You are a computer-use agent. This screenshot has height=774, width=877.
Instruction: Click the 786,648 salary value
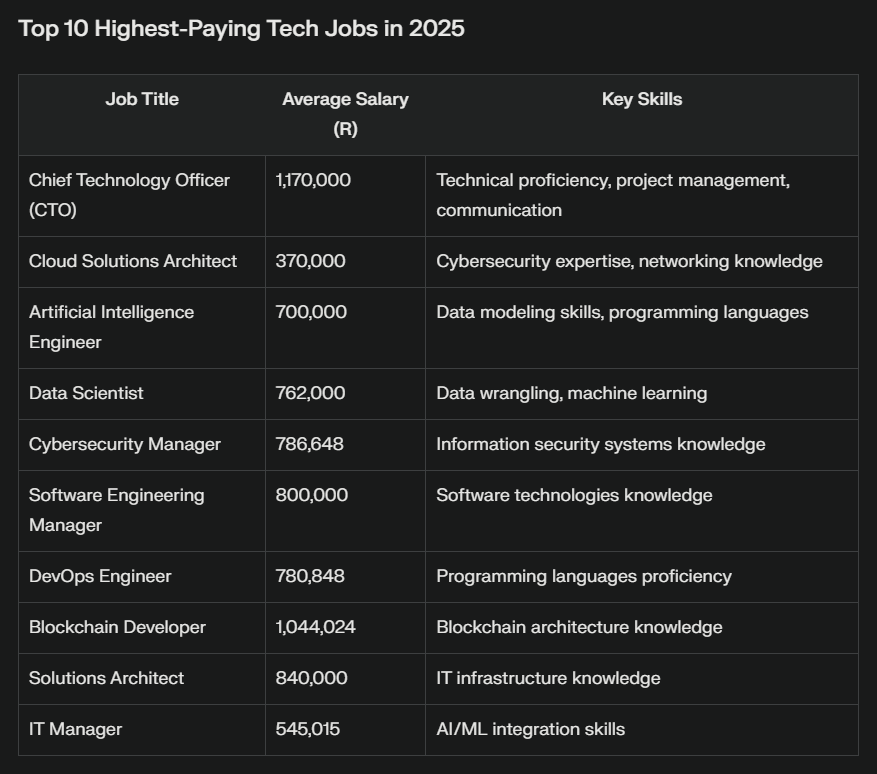point(309,444)
